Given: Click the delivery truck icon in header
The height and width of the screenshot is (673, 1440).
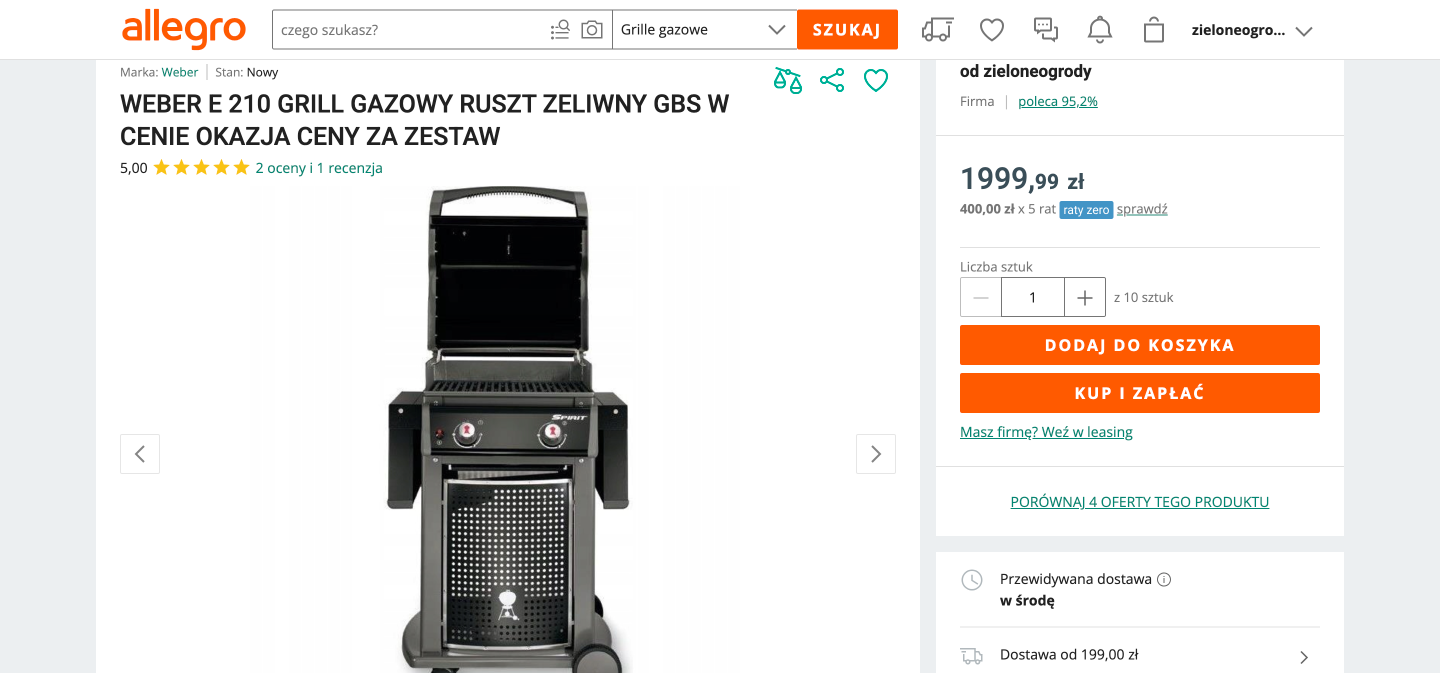Looking at the screenshot, I should click(937, 30).
